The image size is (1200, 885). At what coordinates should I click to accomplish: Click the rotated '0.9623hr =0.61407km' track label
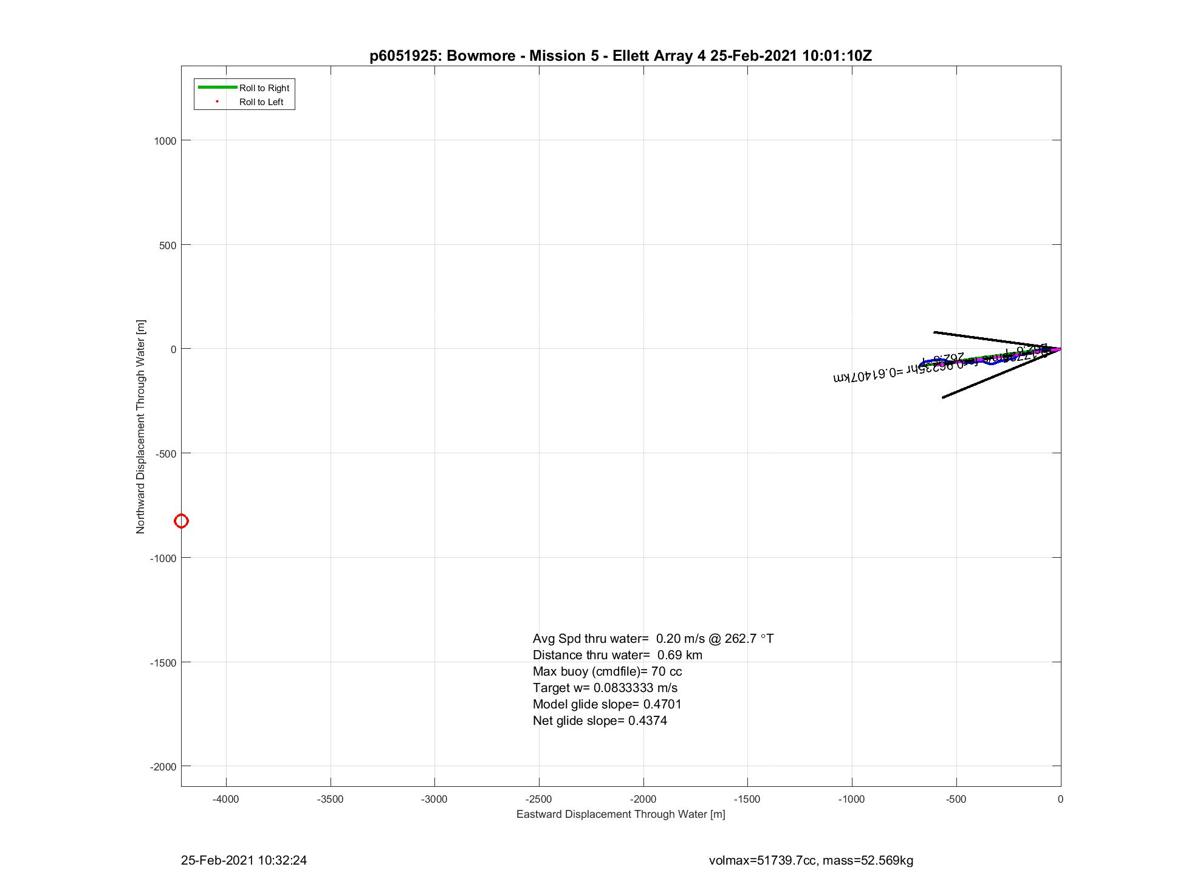click(900, 370)
